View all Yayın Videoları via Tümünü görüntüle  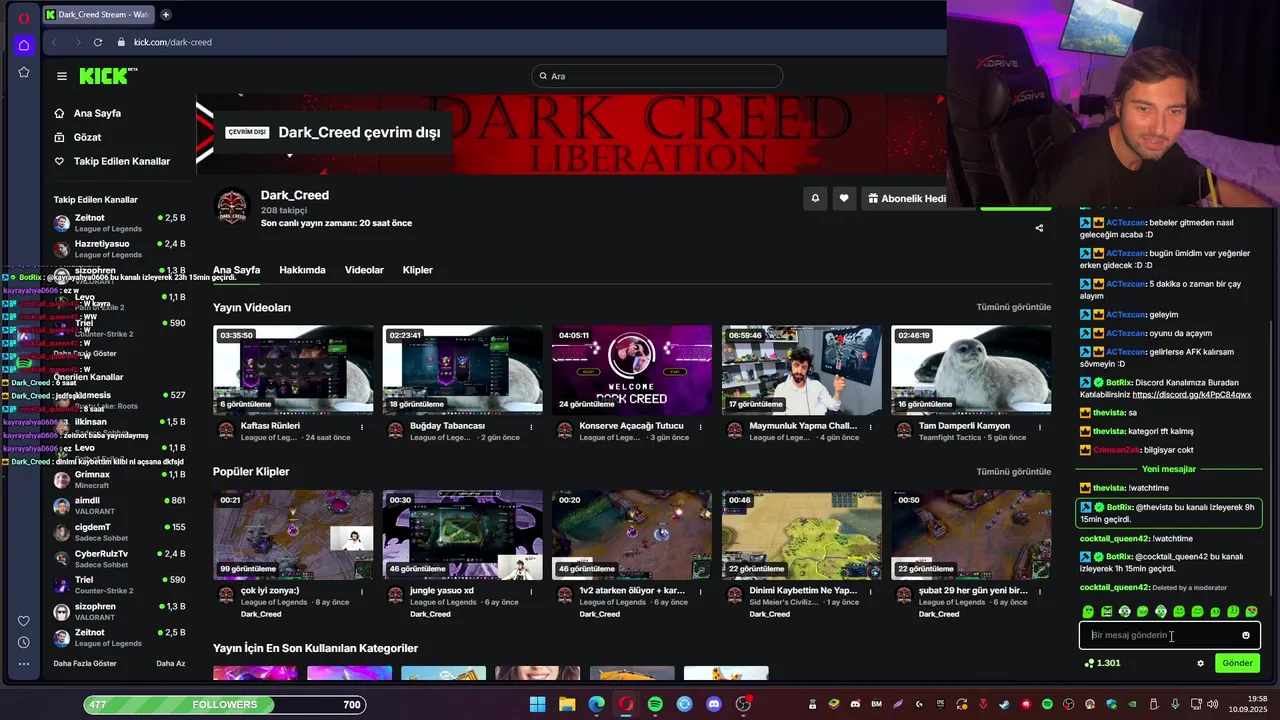pos(1013,307)
